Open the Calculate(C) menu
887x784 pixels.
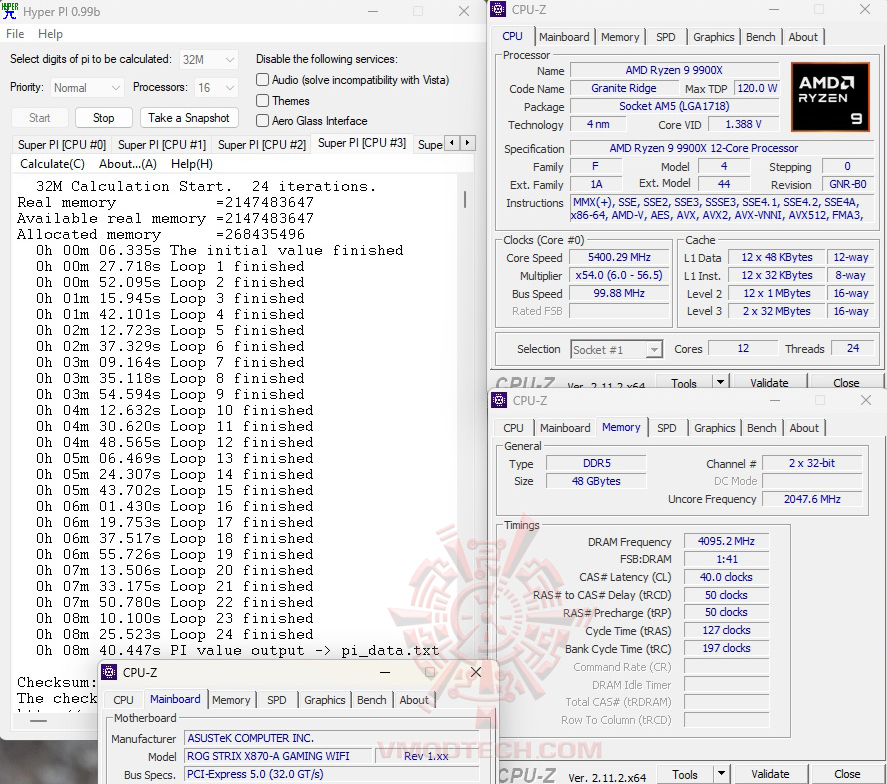(52, 164)
